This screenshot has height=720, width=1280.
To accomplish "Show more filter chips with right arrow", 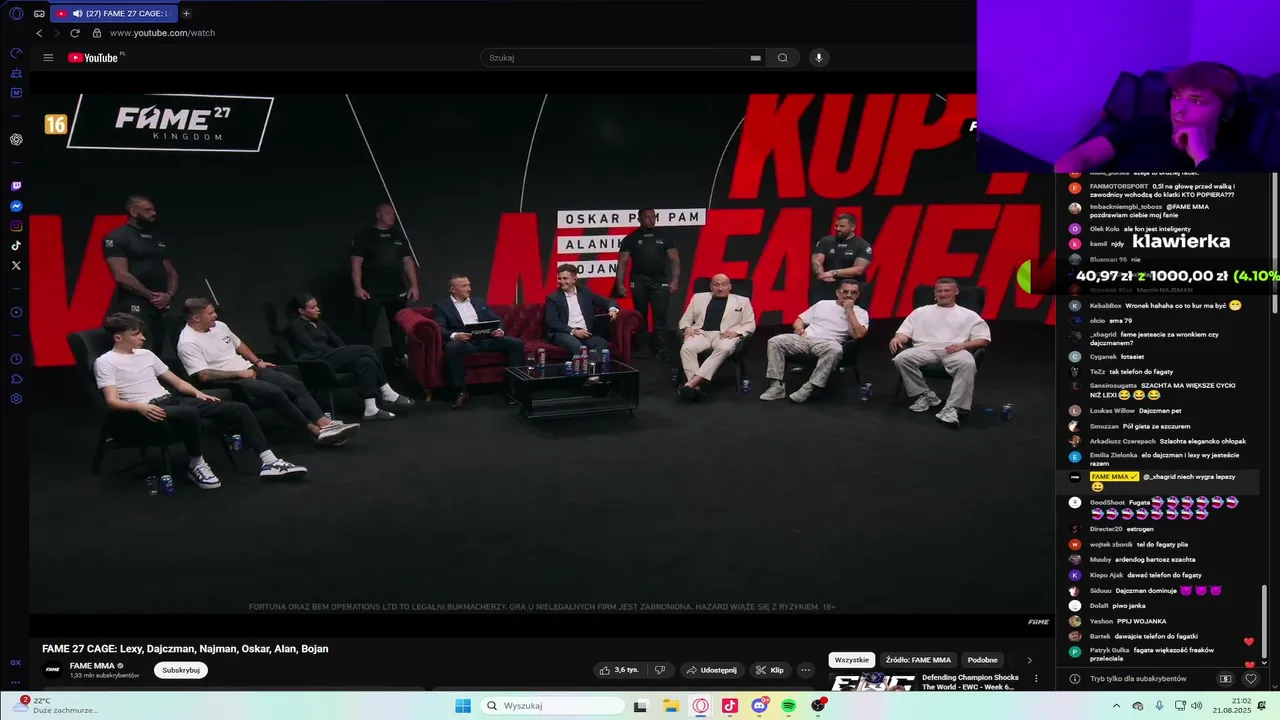I will coord(1029,660).
